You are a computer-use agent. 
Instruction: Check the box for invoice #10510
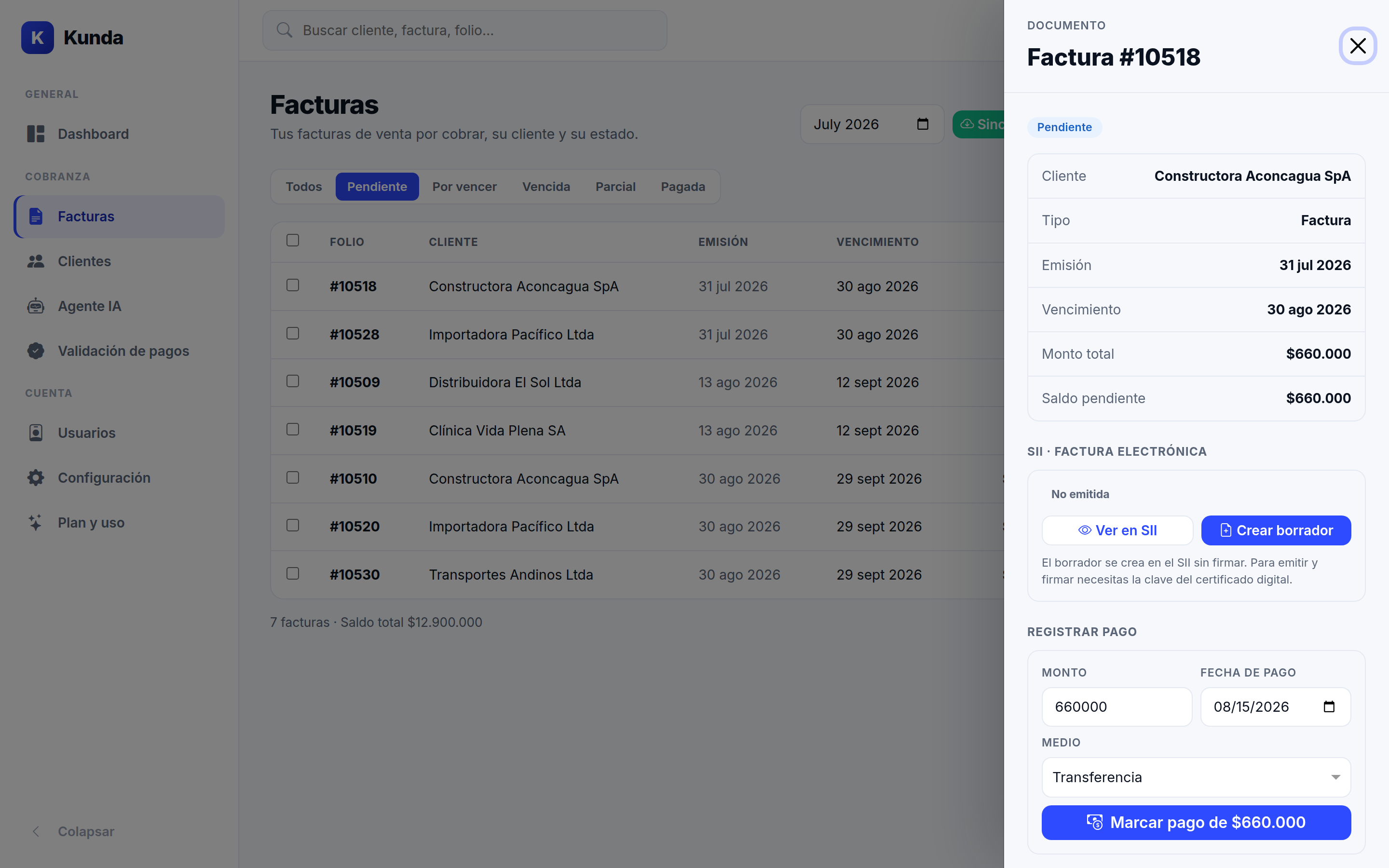293,477
